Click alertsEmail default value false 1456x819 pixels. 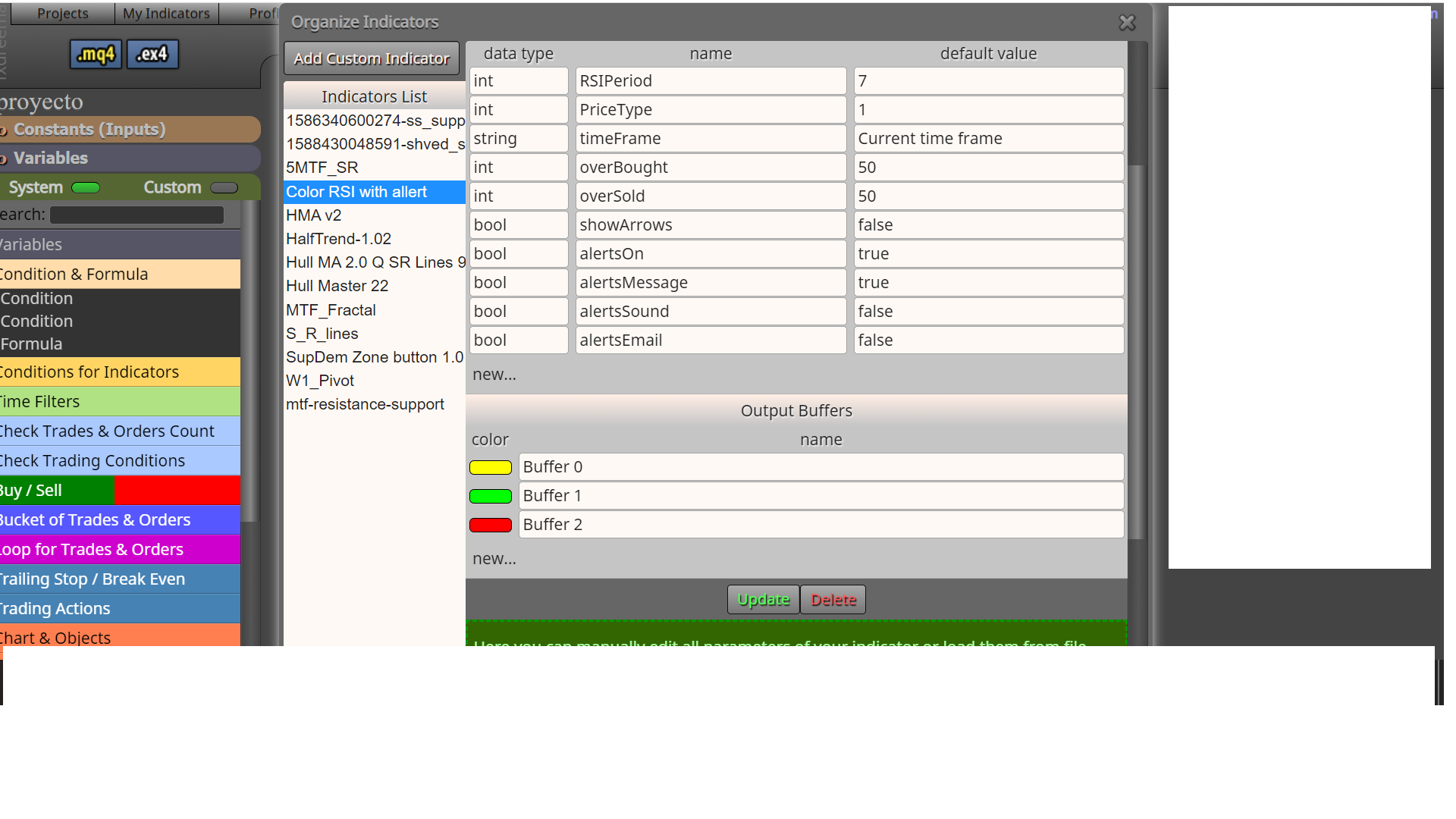989,340
